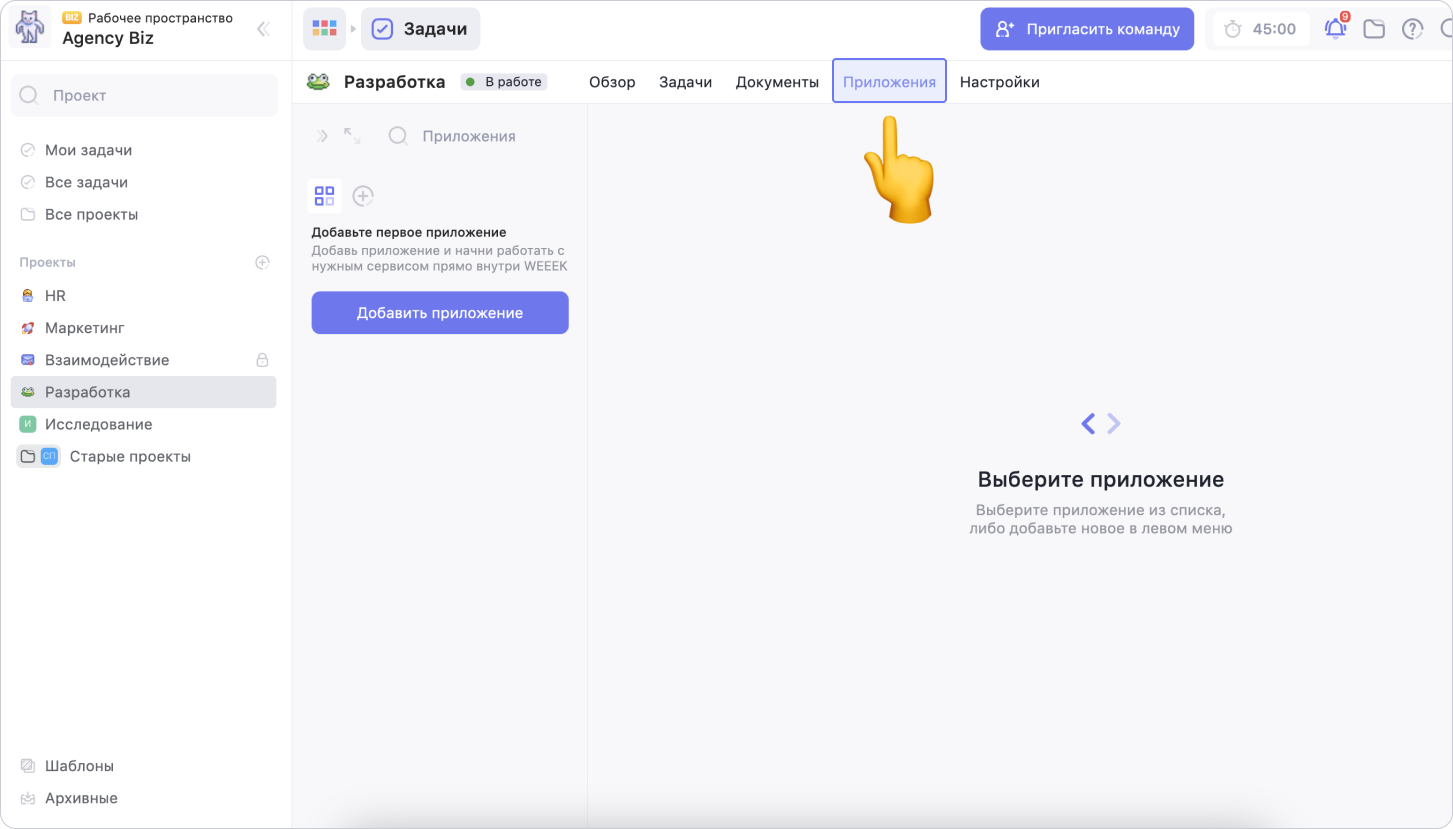Screen dimensions: 1453x829
Task: Switch to the Обзор tab
Action: (x=612, y=82)
